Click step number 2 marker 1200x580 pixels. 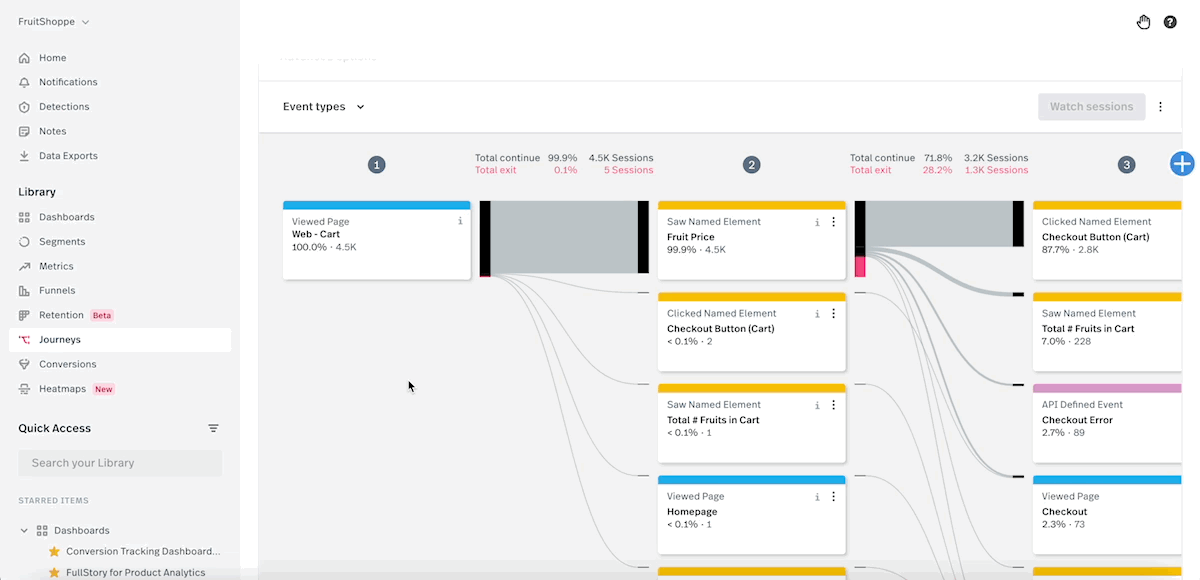tap(752, 165)
